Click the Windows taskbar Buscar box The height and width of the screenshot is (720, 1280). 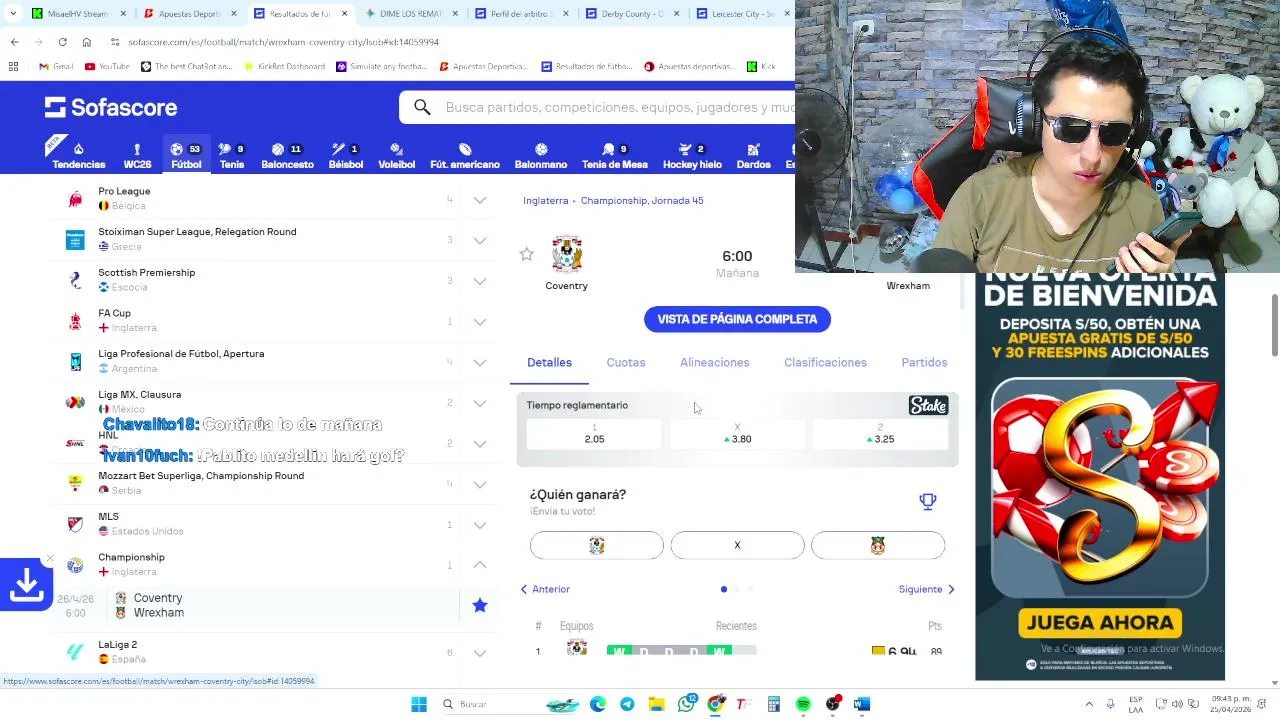pyautogui.click(x=485, y=704)
